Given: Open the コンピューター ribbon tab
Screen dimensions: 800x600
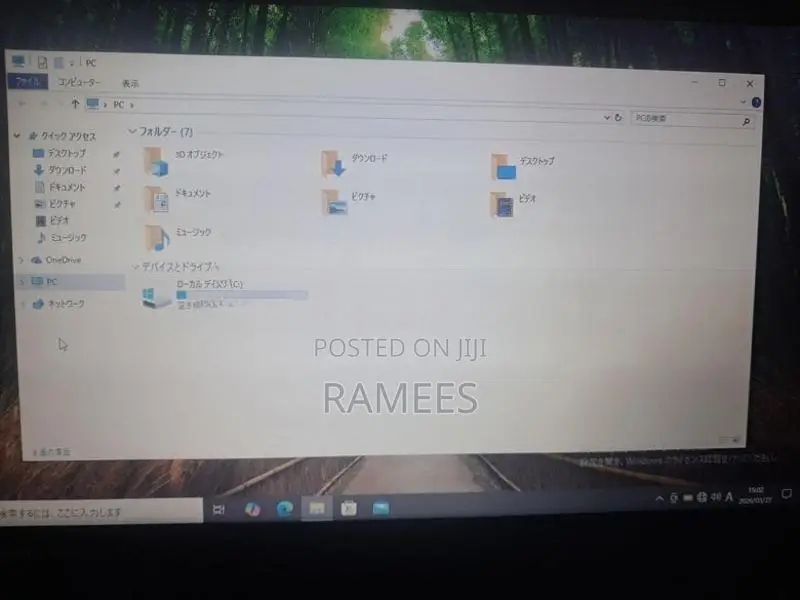Looking at the screenshot, I should (x=79, y=82).
